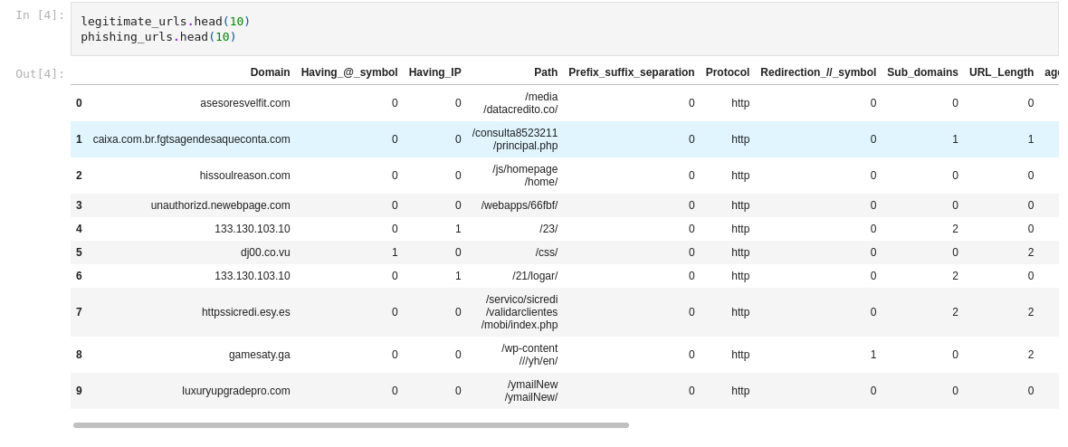Click the URL_Length column header

pyautogui.click(x=1001, y=73)
